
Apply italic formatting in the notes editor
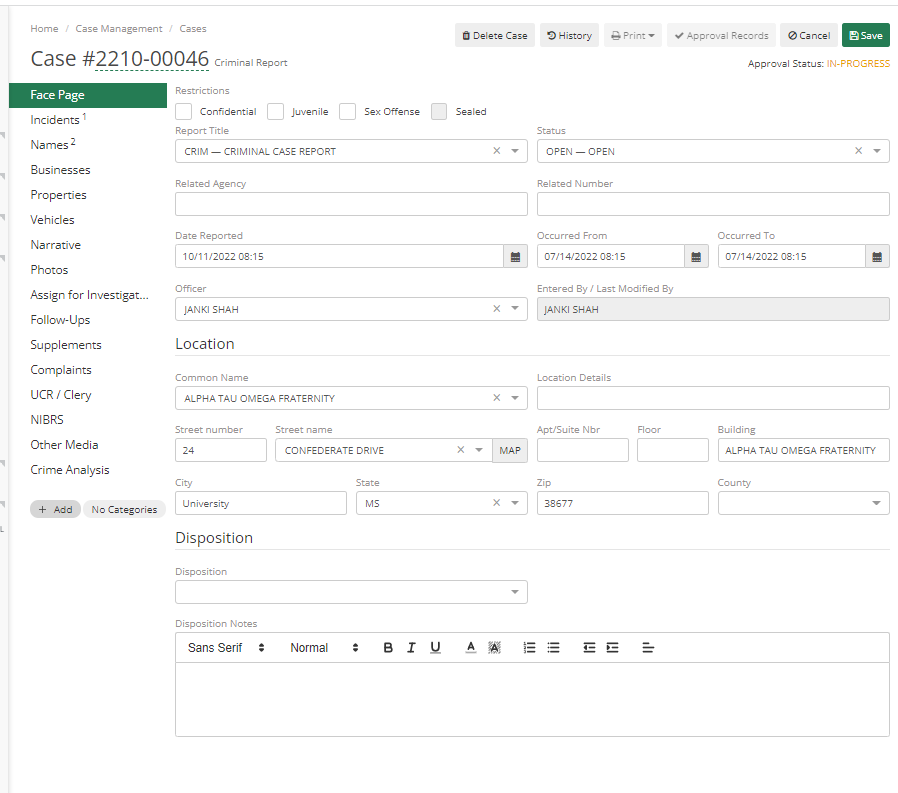click(411, 647)
